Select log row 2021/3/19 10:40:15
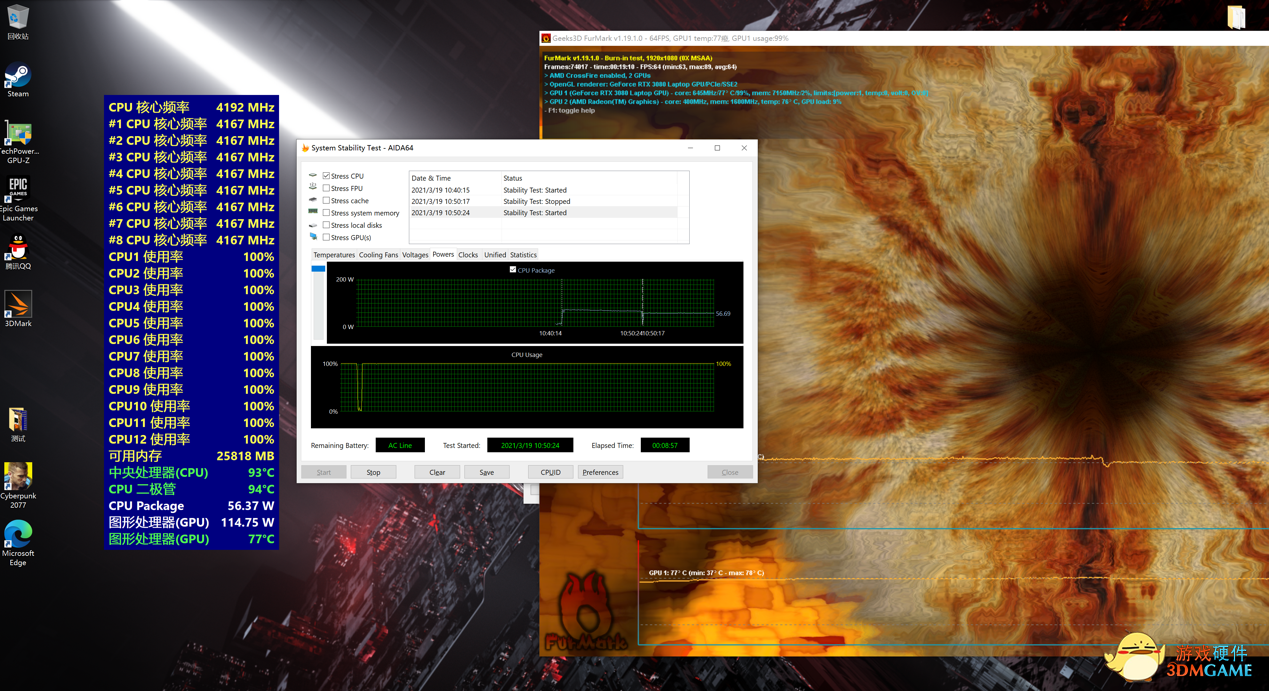 click(544, 190)
